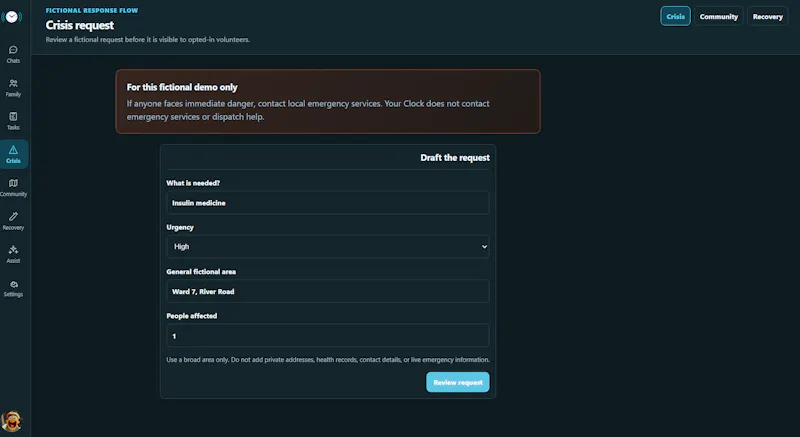Focus the General fictional area field
800x437 pixels.
click(328, 291)
